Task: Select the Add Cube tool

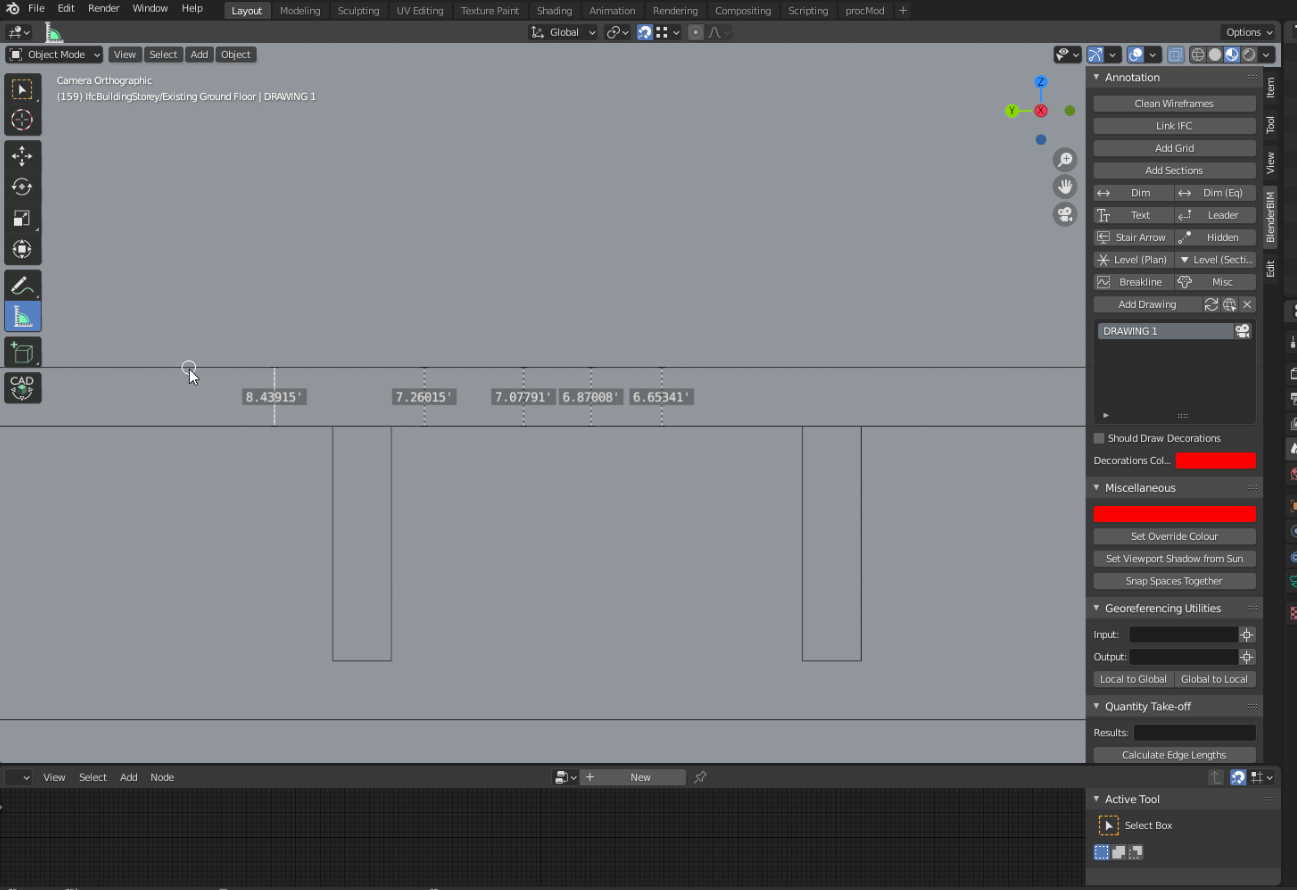Action: point(22,352)
